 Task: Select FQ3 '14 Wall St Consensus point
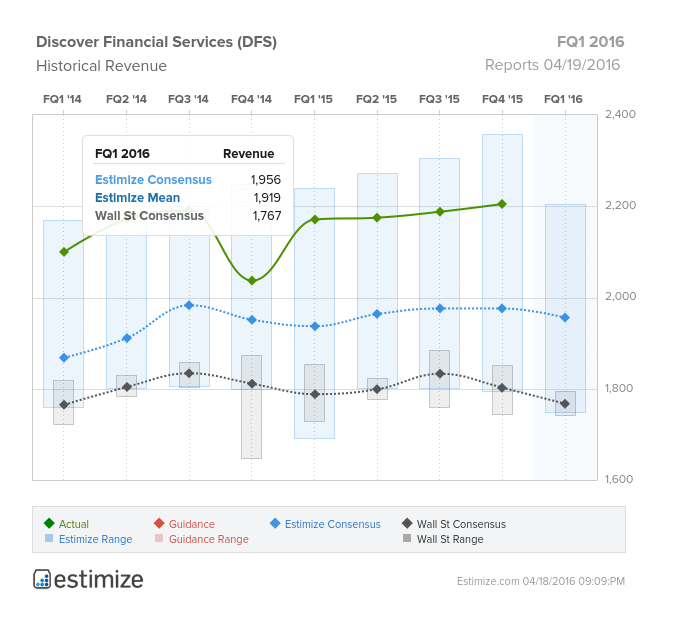point(189,373)
